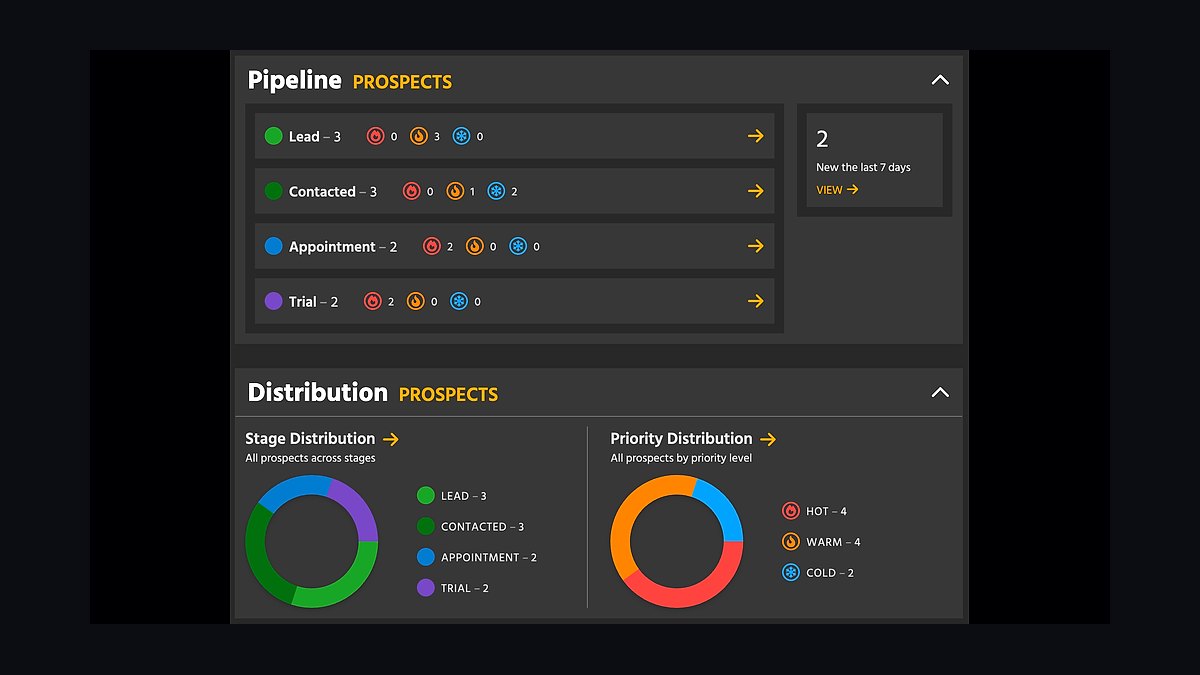The image size is (1200, 675).
Task: Click the Stage Distribution heading
Action: [x=310, y=438]
